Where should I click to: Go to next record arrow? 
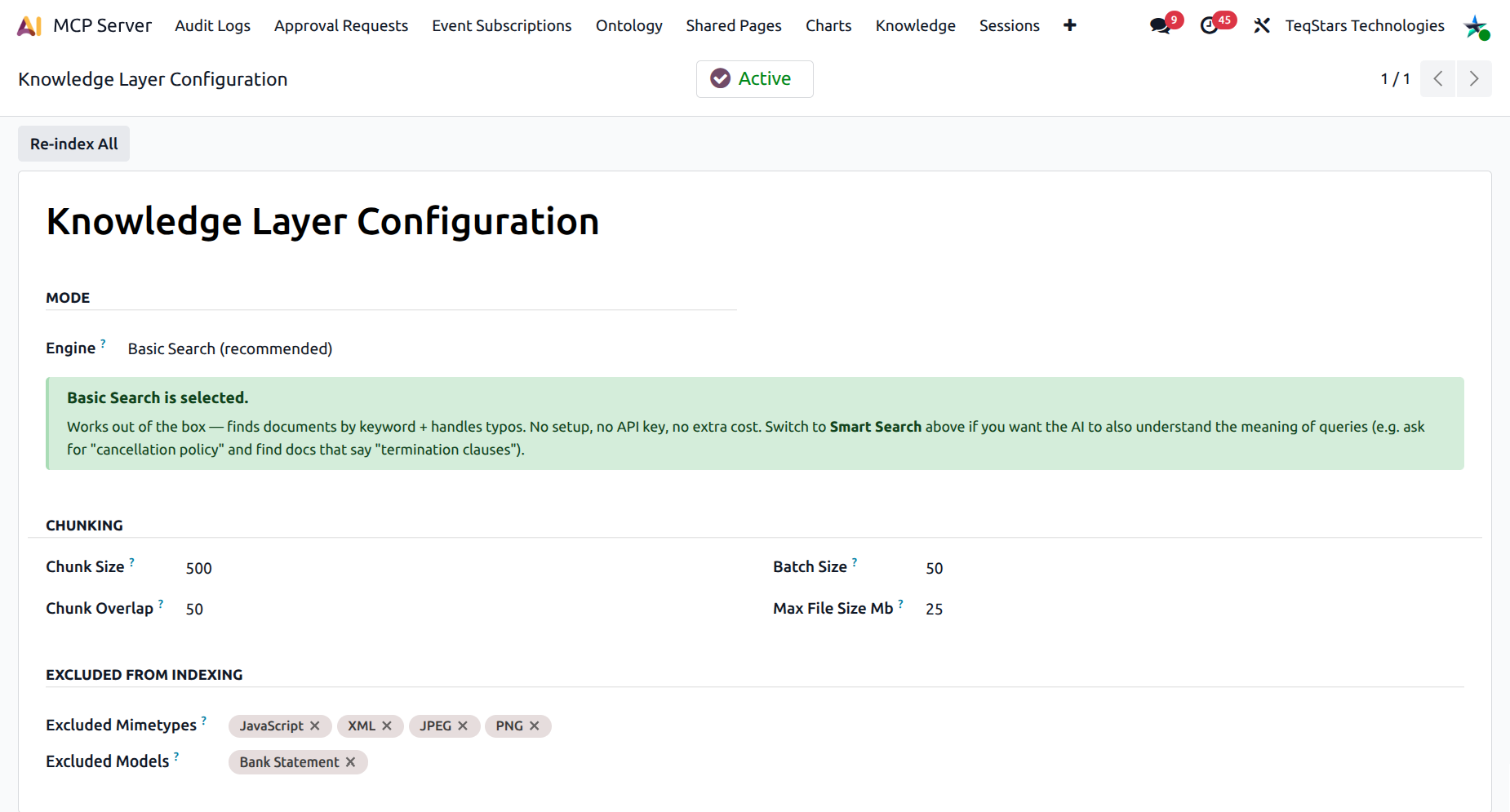[1474, 79]
